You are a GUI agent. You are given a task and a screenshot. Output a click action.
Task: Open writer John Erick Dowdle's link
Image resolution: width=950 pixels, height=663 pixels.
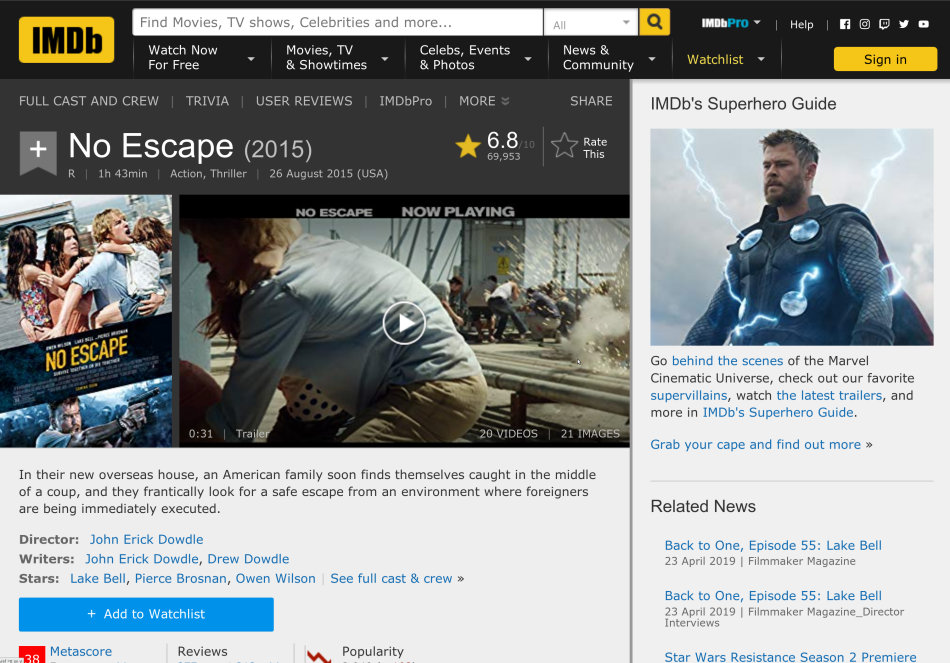coord(142,559)
